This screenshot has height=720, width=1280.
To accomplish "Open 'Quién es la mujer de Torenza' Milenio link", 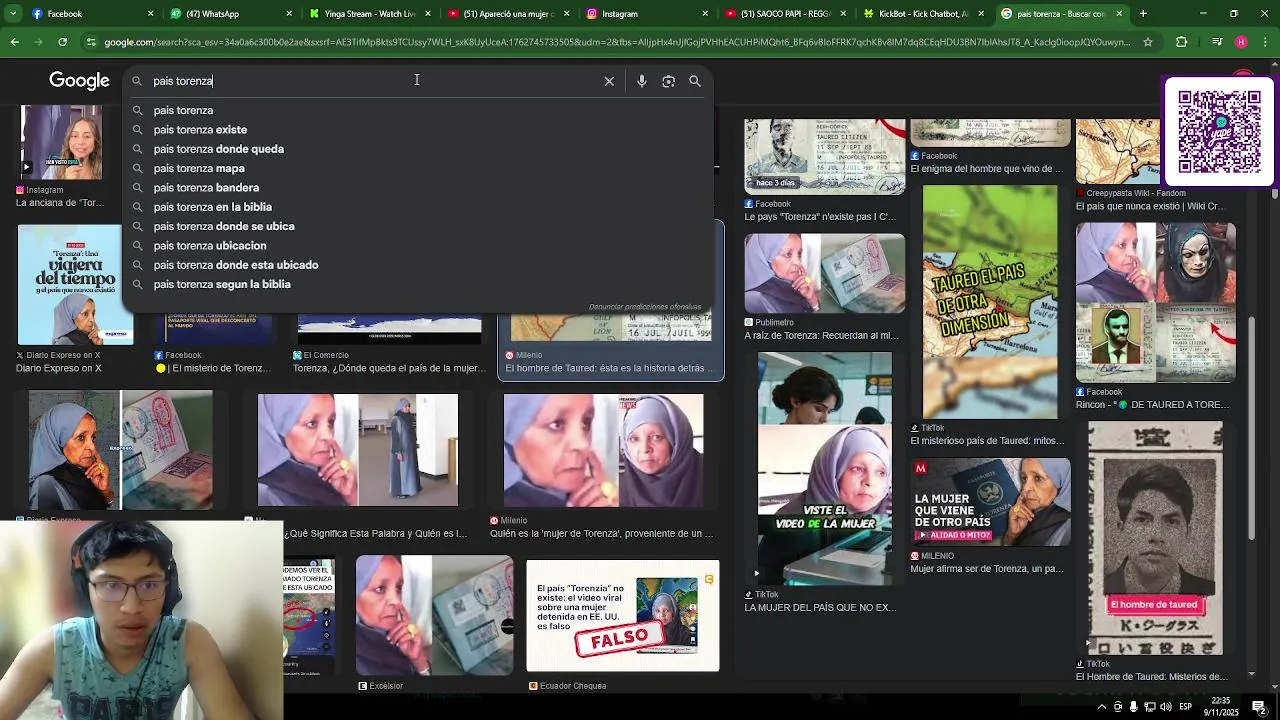I will 602,534.
